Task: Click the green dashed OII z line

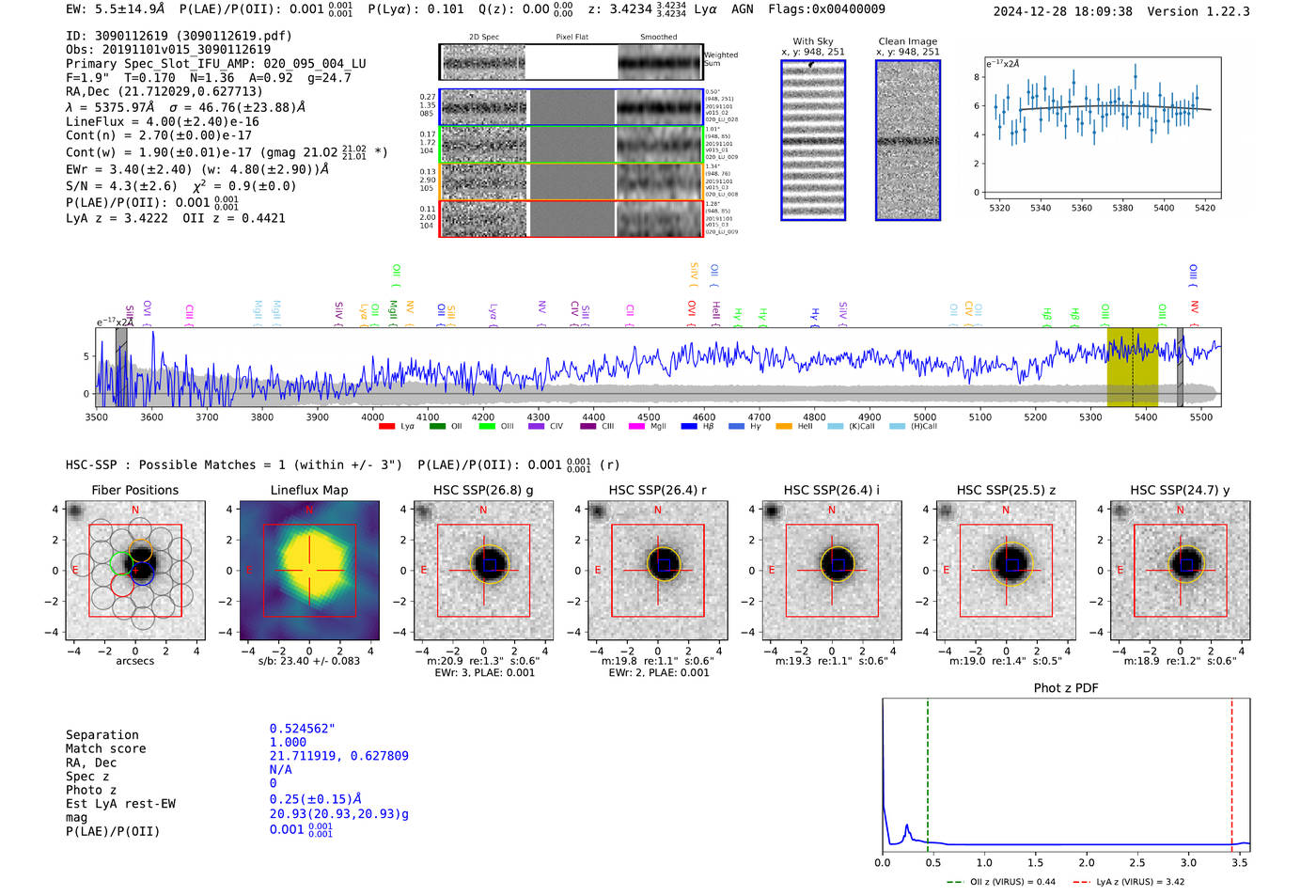Action: 928,775
